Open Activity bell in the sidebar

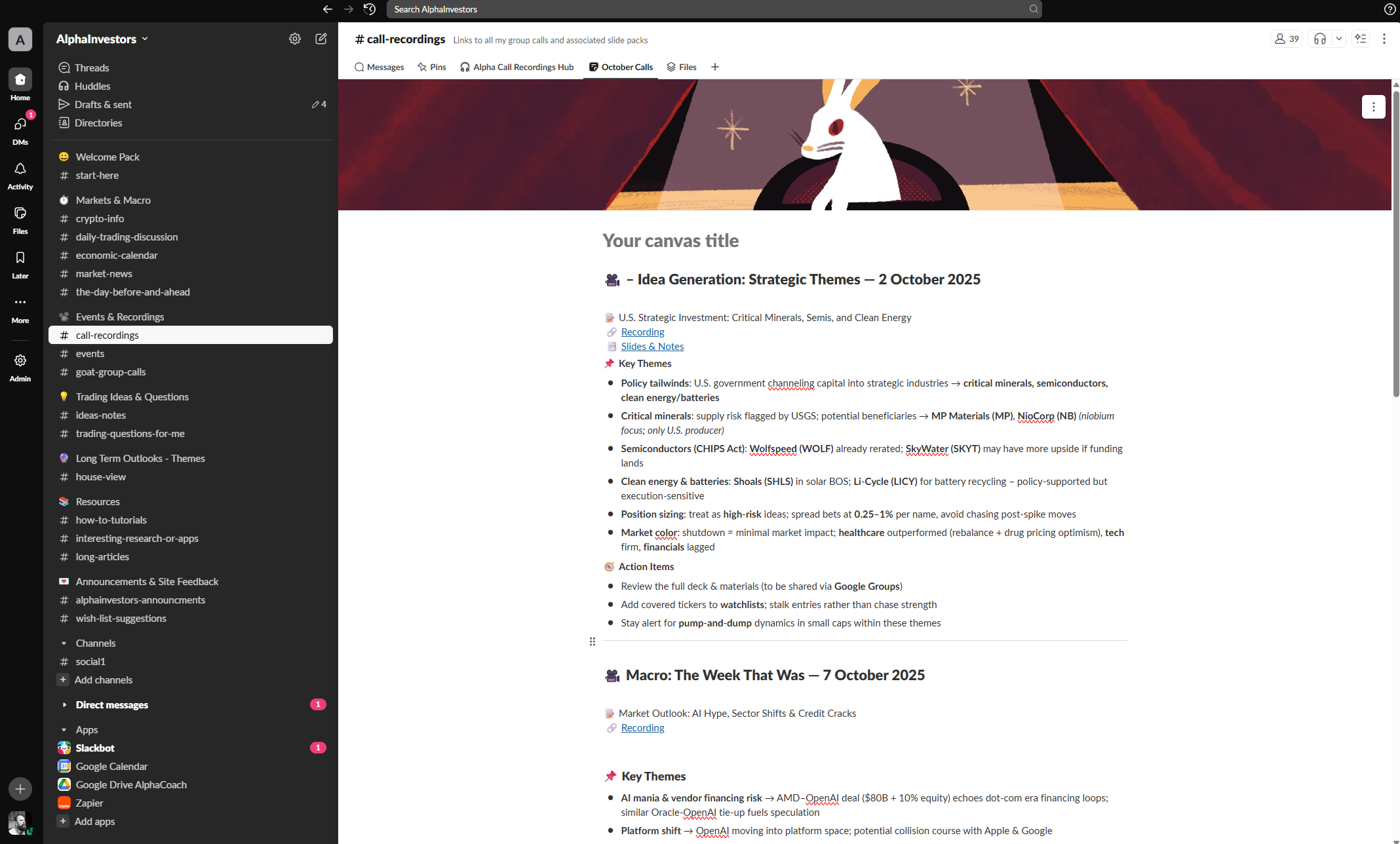point(20,169)
